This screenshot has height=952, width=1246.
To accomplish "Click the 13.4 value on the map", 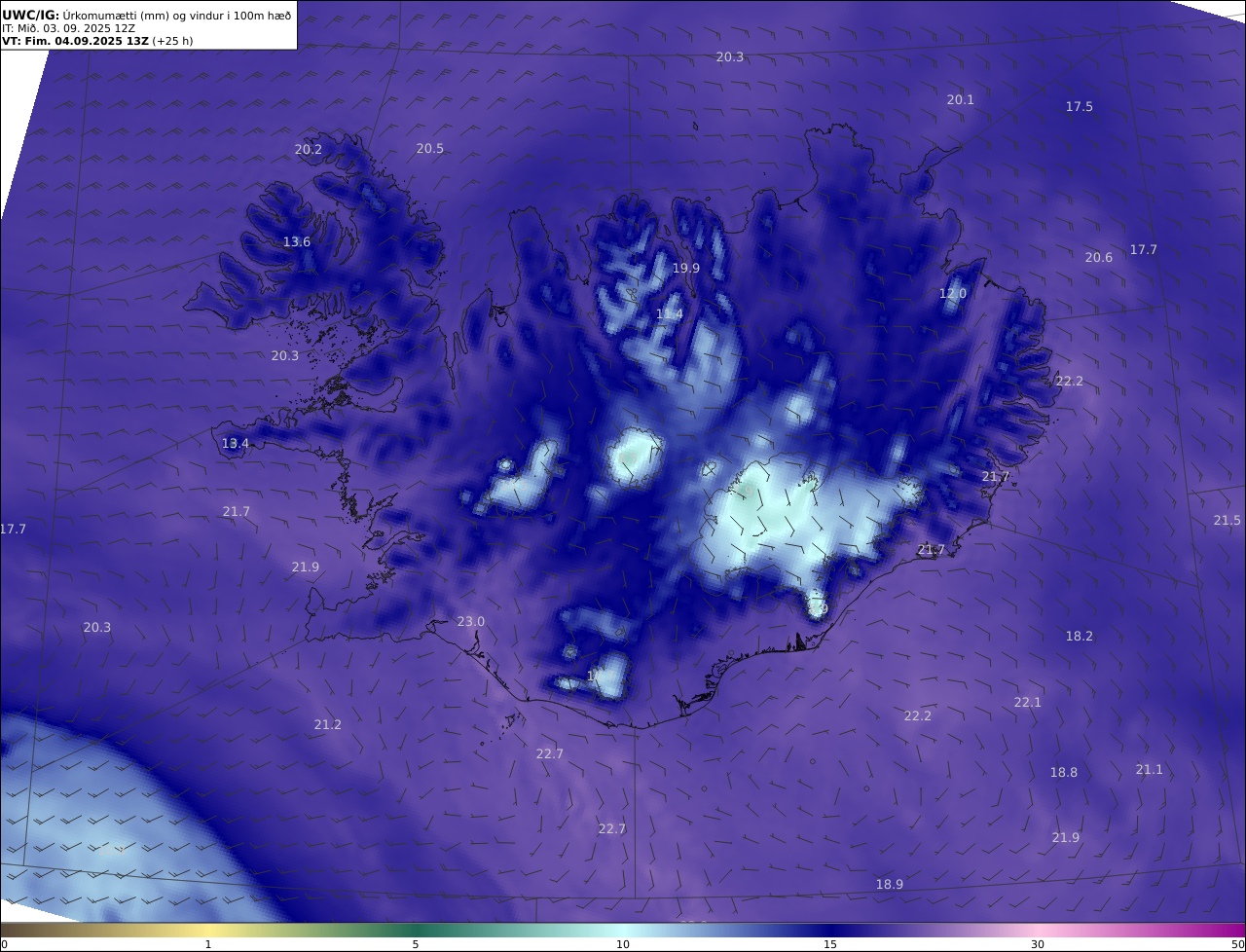I will click(x=236, y=443).
